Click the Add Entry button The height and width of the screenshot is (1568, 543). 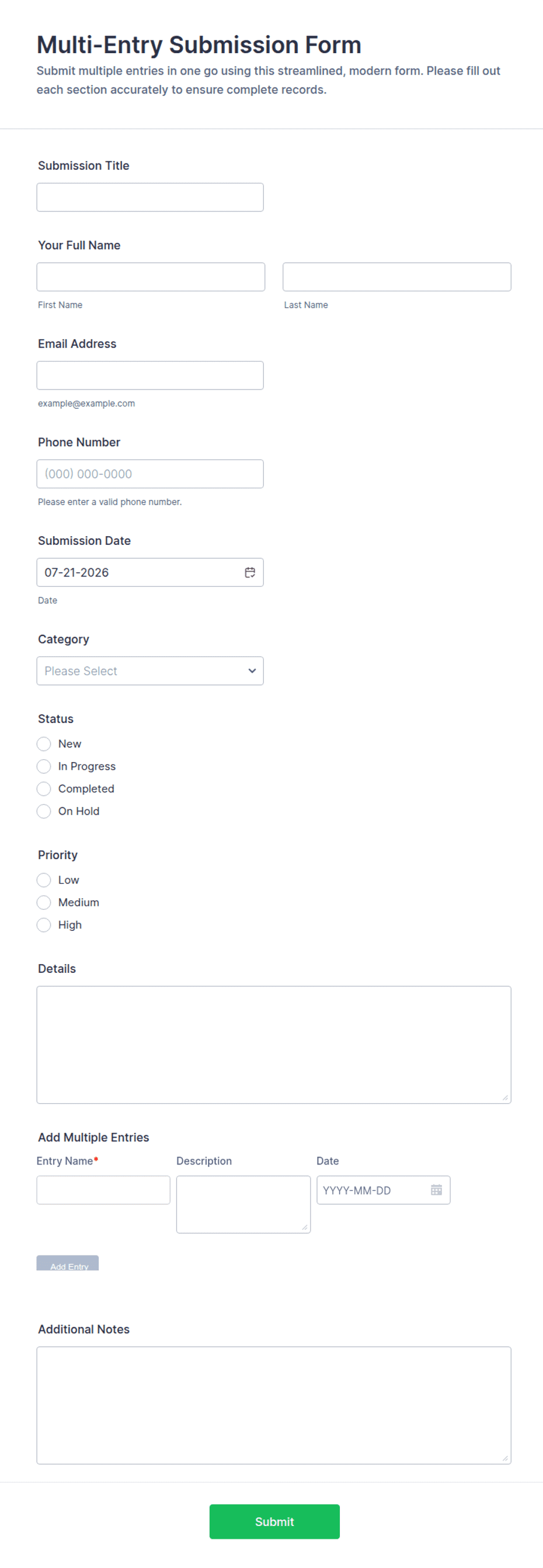pos(68,1263)
